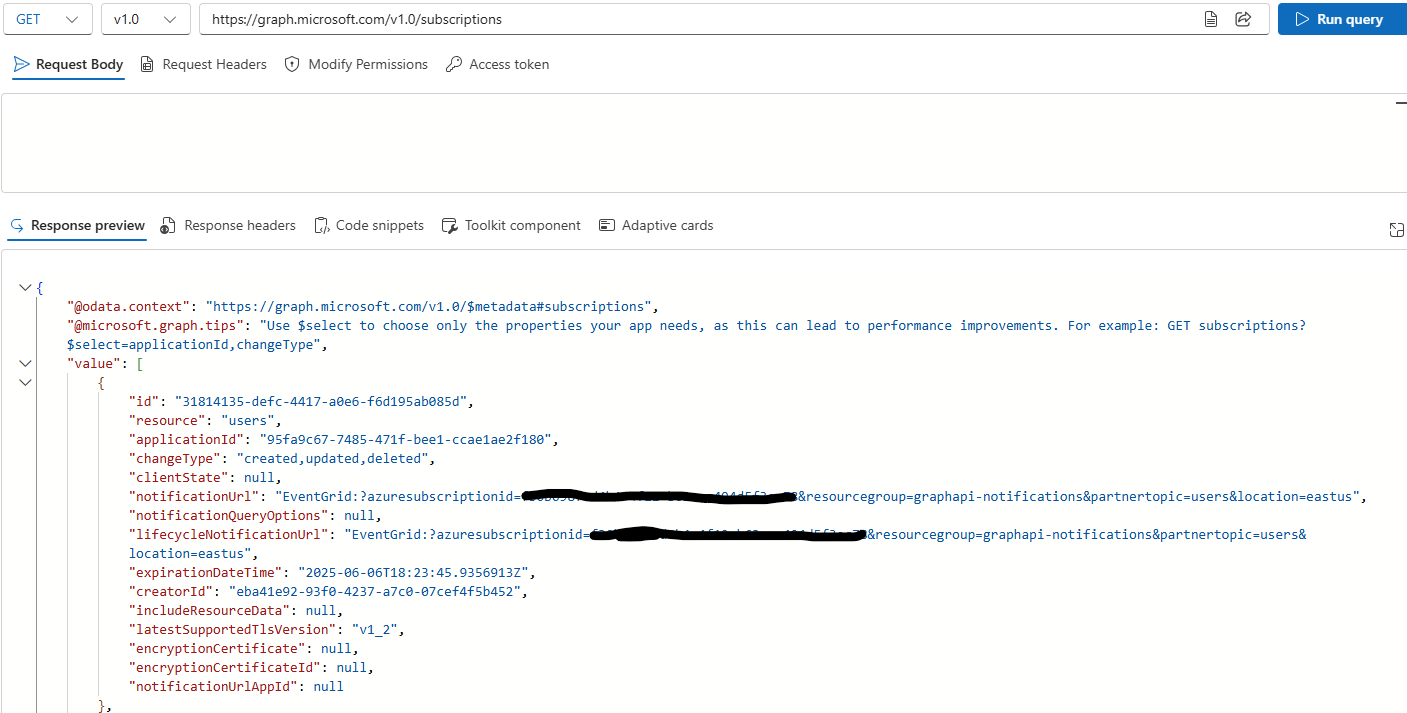This screenshot has width=1407, height=713.
Task: Click the resource value "users"
Action: (252, 420)
